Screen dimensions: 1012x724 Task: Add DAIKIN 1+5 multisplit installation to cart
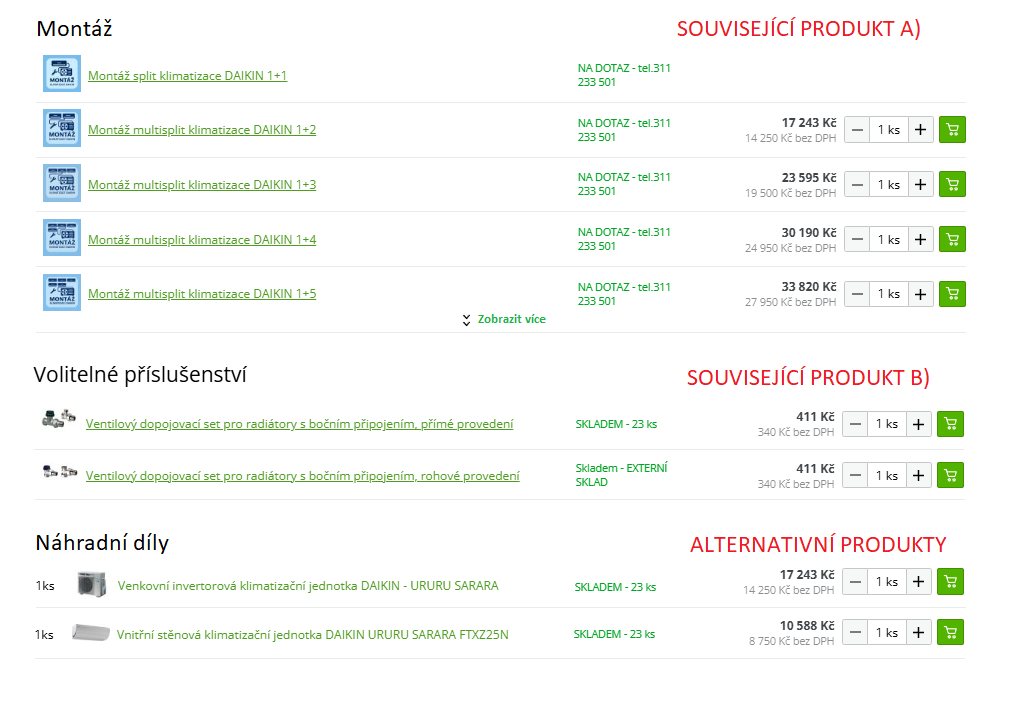[x=953, y=294]
